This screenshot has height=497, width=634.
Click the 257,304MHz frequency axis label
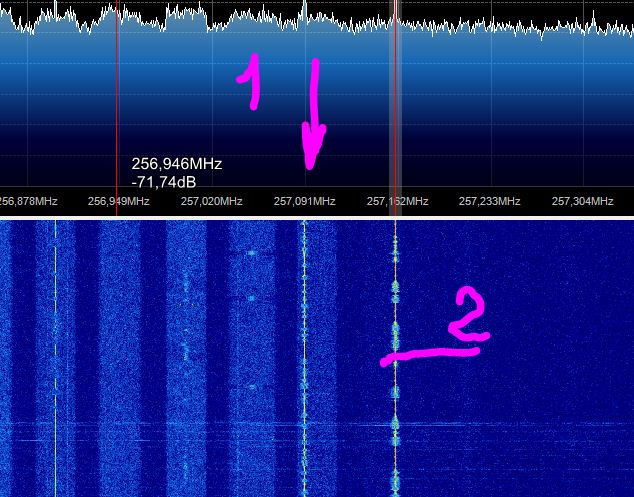tap(582, 201)
